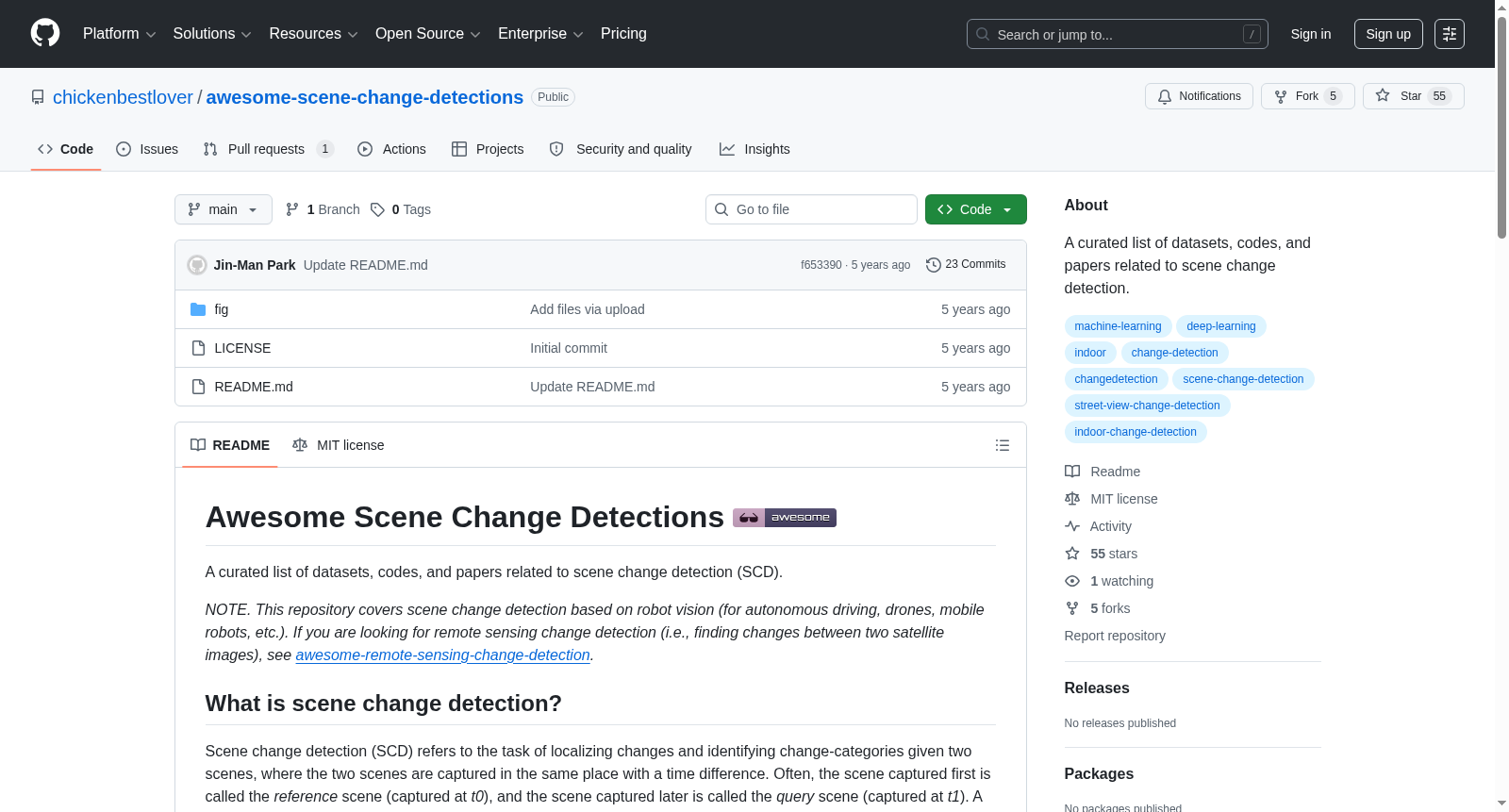This screenshot has width=1509, height=812.
Task: Open the MIT license tab
Action: pyautogui.click(x=339, y=445)
